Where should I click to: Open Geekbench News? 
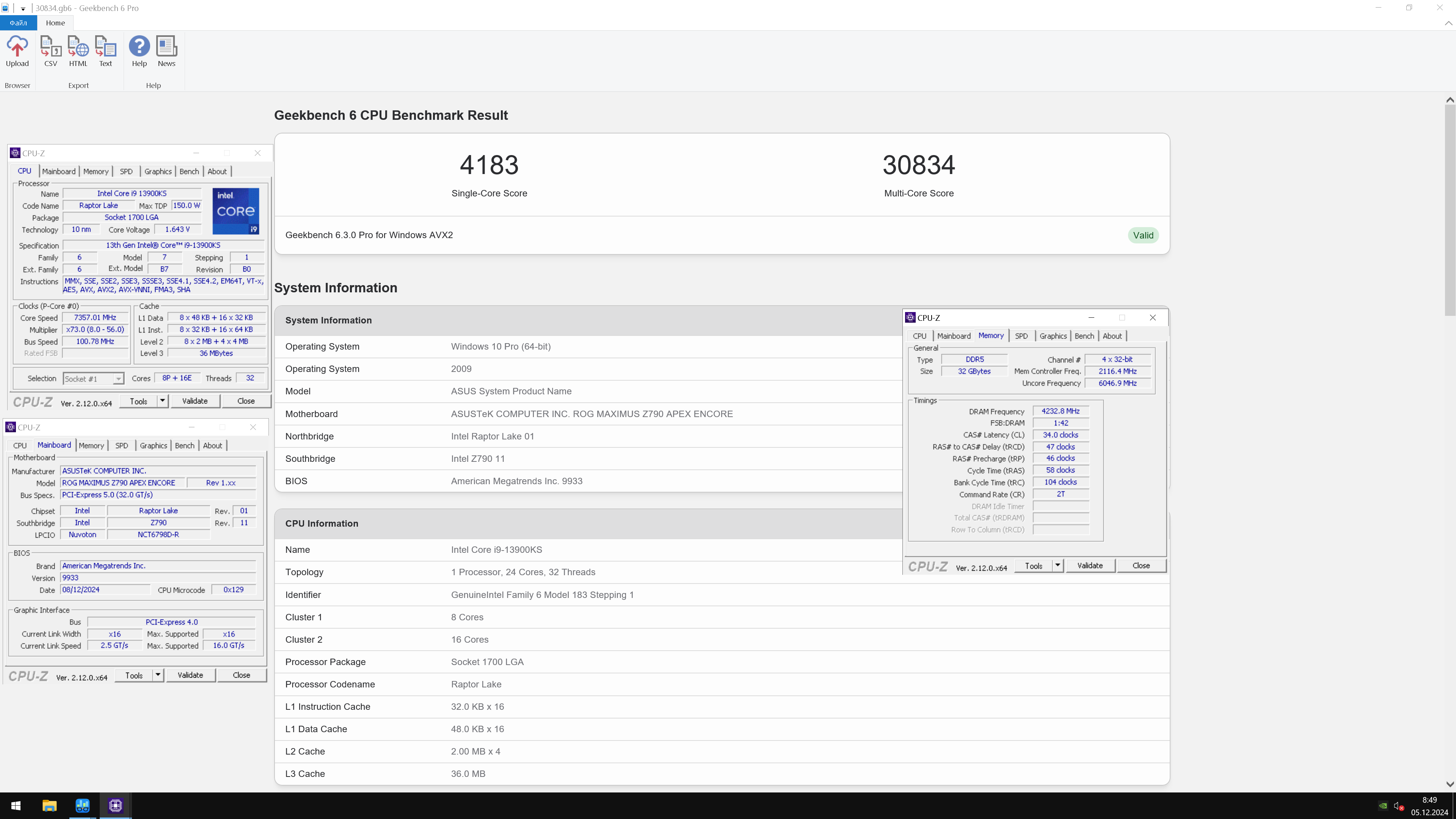point(166,52)
